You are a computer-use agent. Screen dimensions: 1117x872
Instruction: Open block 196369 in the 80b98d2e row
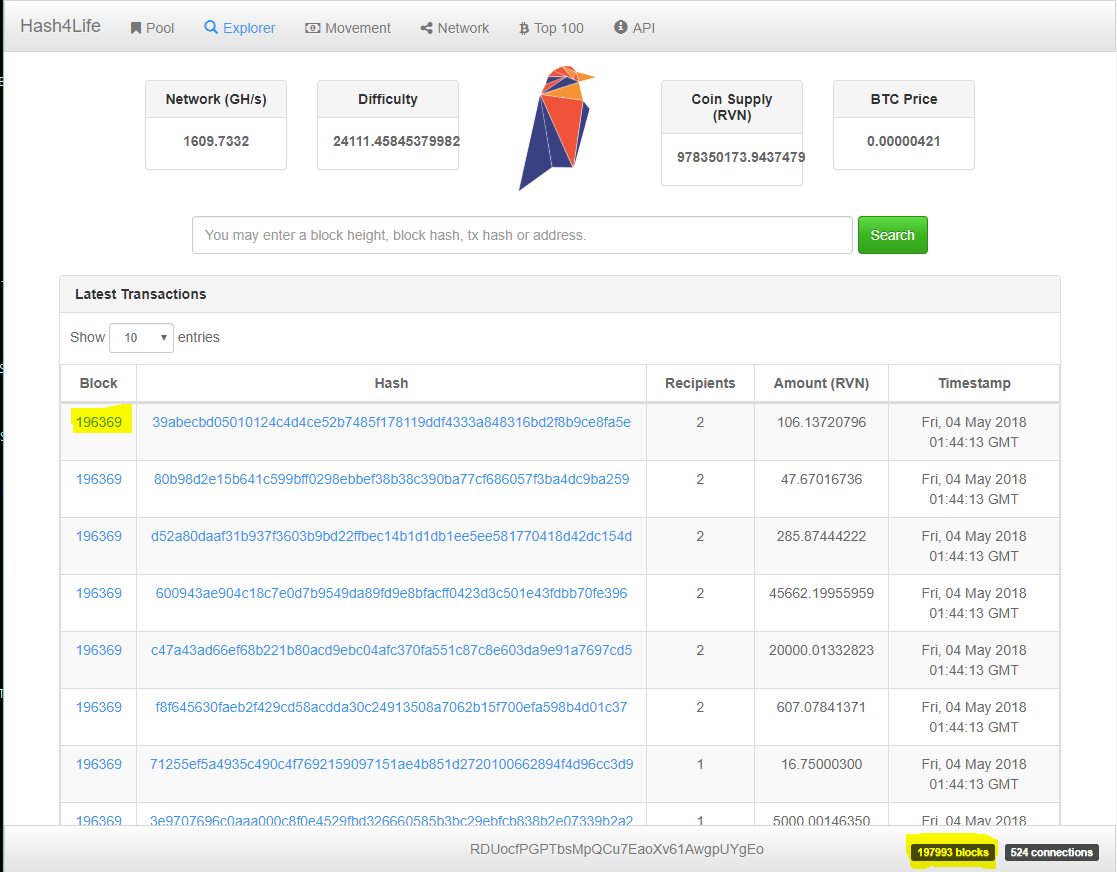pyautogui.click(x=99, y=479)
